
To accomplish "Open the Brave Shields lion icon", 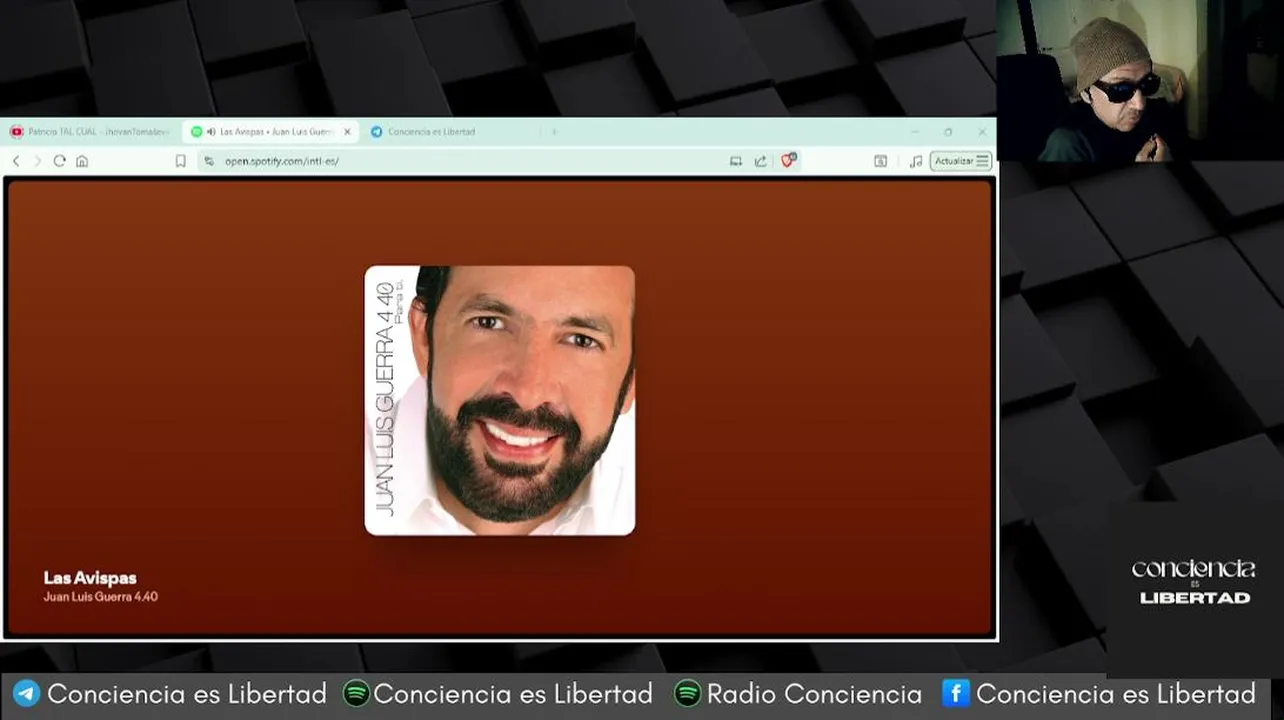I will click(788, 160).
